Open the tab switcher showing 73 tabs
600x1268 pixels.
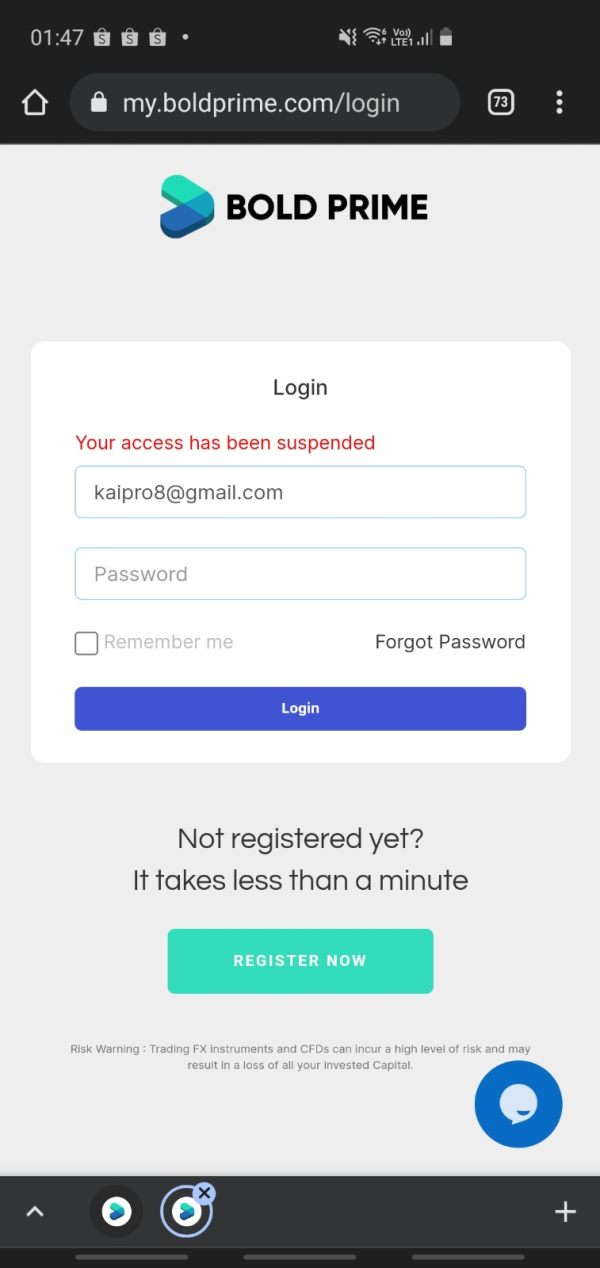501,102
